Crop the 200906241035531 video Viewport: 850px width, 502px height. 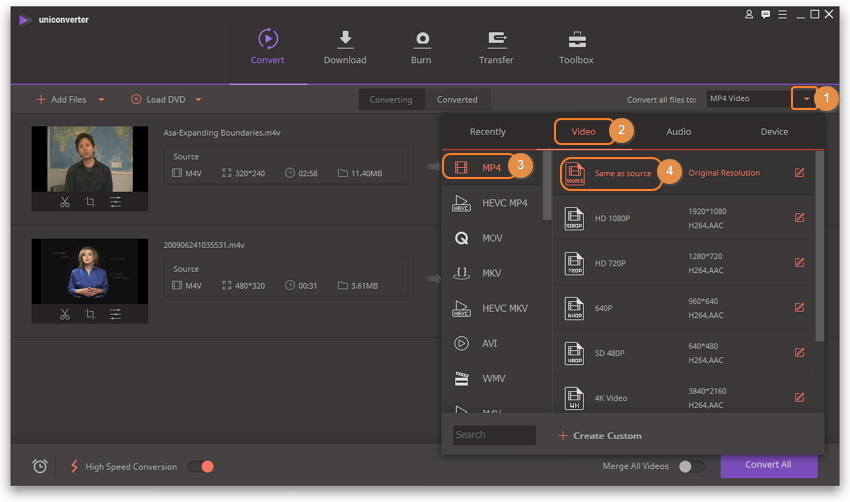click(x=90, y=314)
